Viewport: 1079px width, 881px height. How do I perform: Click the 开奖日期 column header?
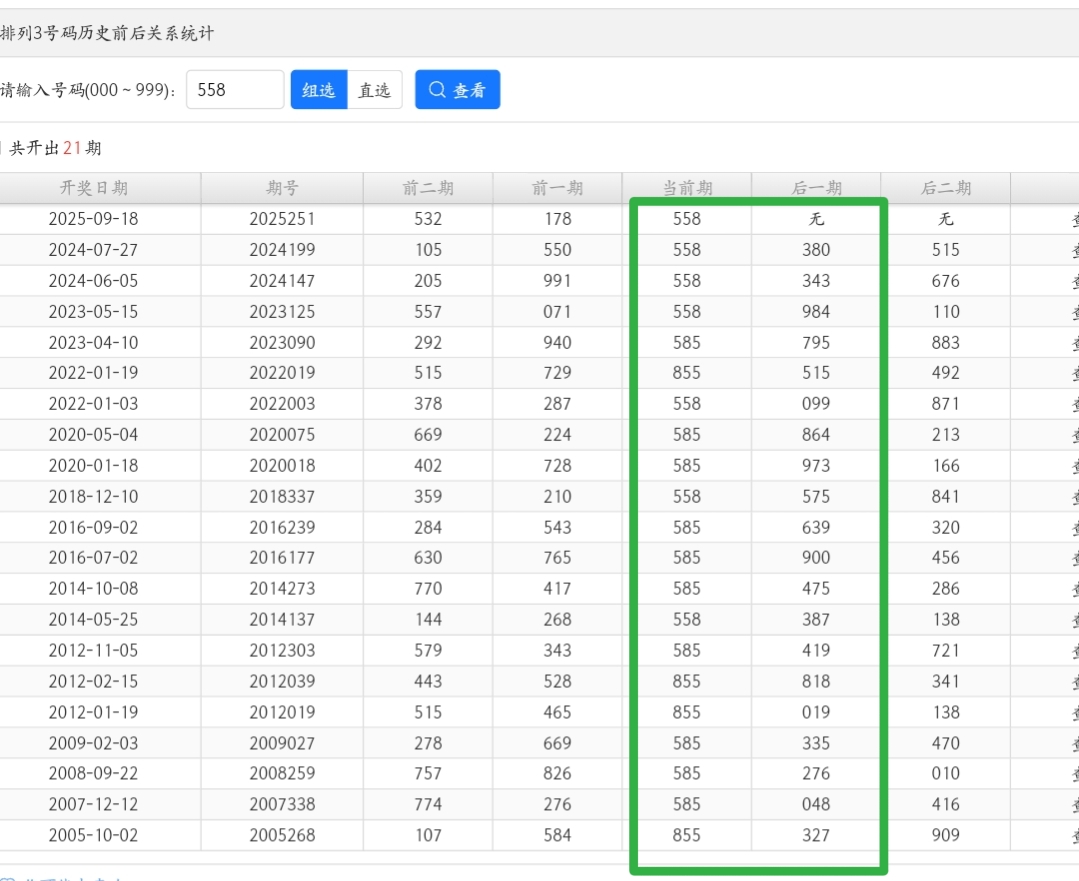(x=94, y=188)
